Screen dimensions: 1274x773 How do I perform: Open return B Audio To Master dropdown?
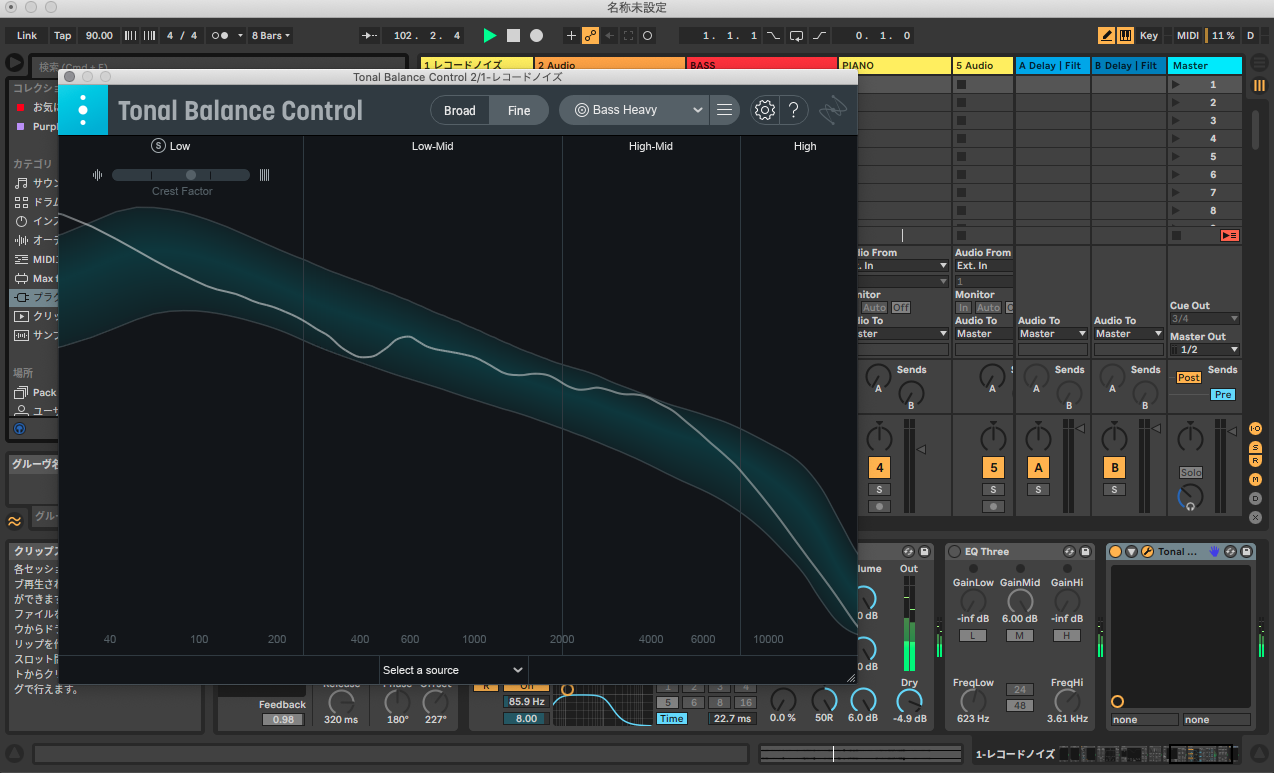point(1129,334)
